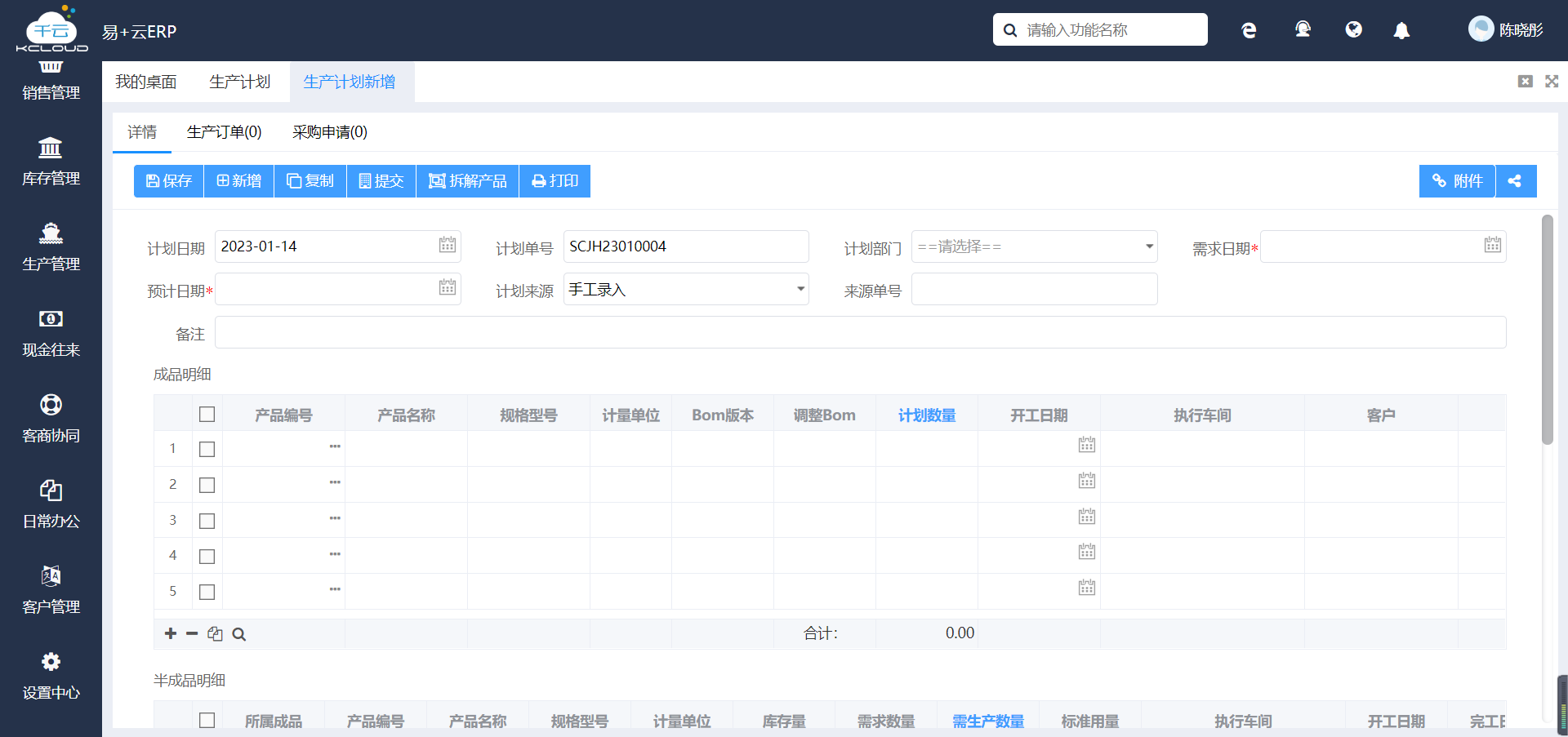Image resolution: width=1568 pixels, height=737 pixels.
Task: Open product picker ellipsis in row 3
Action: [335, 518]
